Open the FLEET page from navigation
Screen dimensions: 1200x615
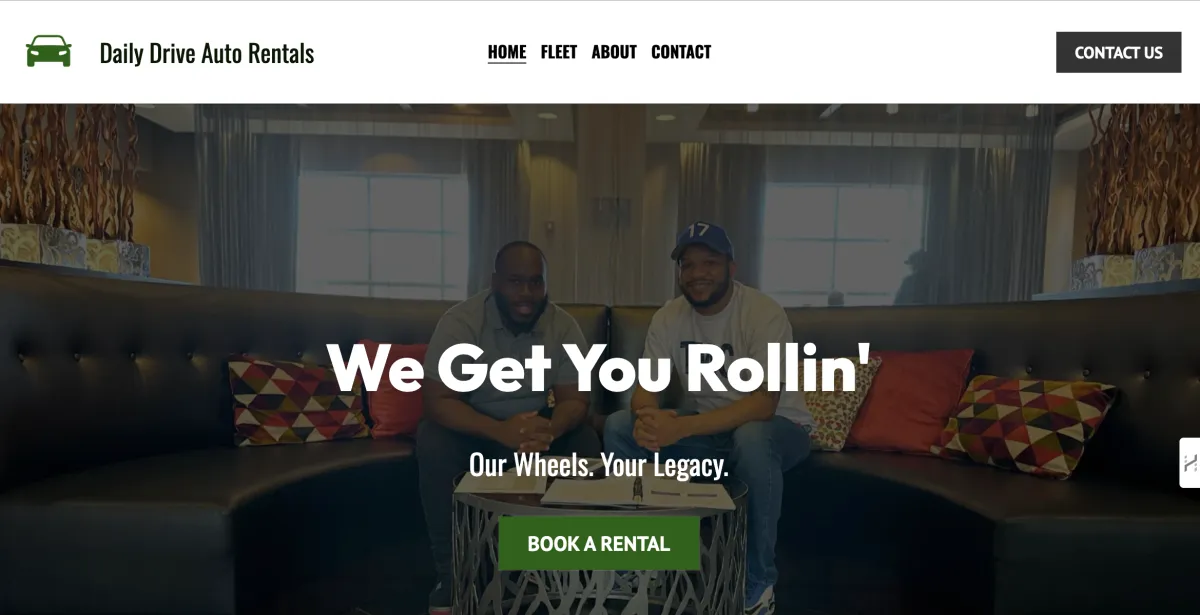(559, 52)
